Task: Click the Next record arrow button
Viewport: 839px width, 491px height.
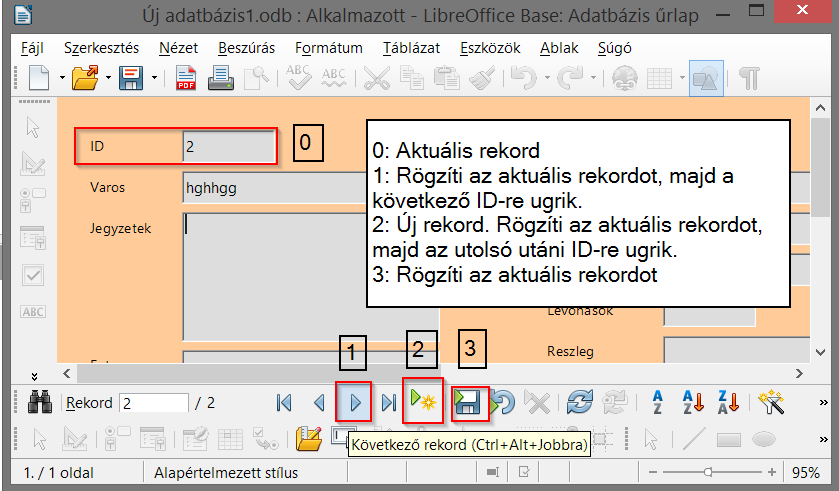Action: (x=355, y=402)
